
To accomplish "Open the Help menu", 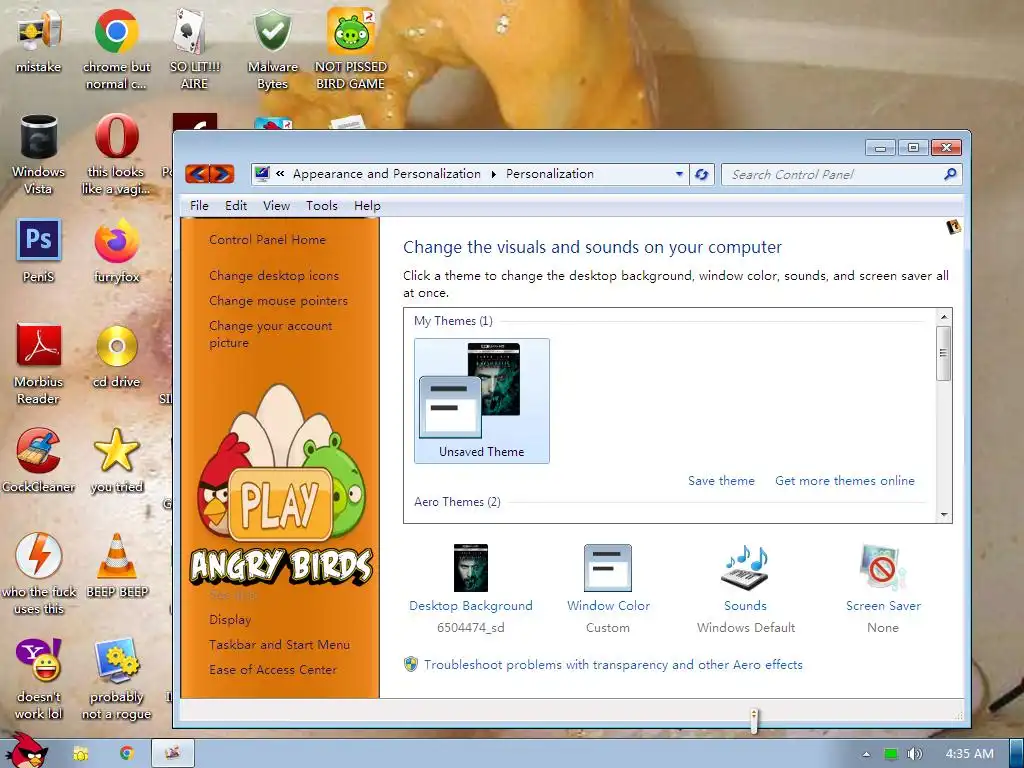I will pyautogui.click(x=367, y=206).
